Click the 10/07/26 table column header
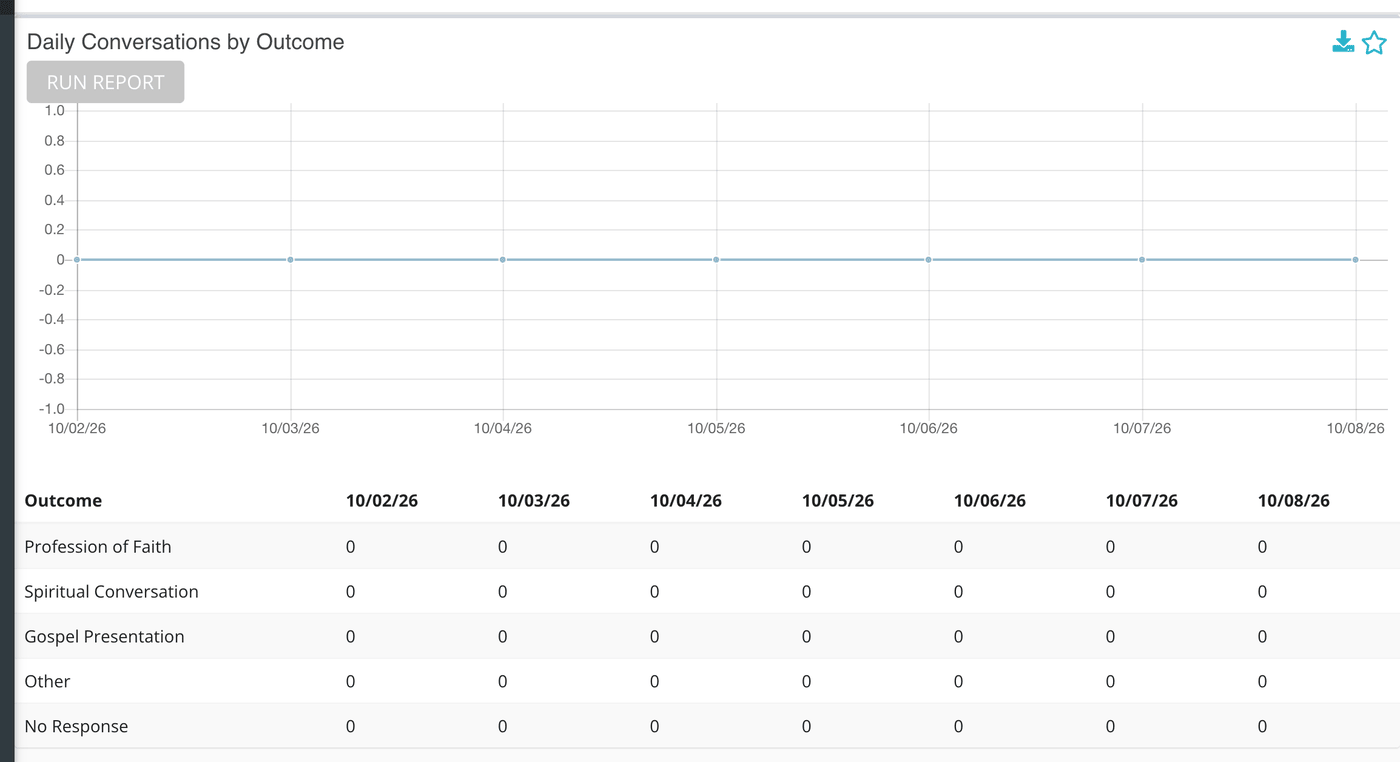The image size is (1400, 762). click(x=1142, y=501)
